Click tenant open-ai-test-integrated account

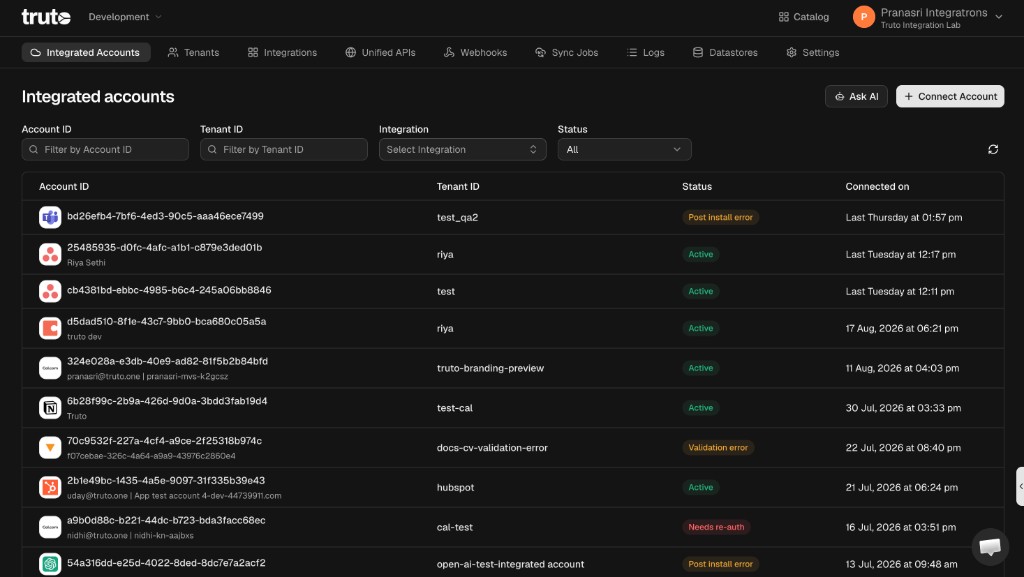pyautogui.click(x=511, y=564)
